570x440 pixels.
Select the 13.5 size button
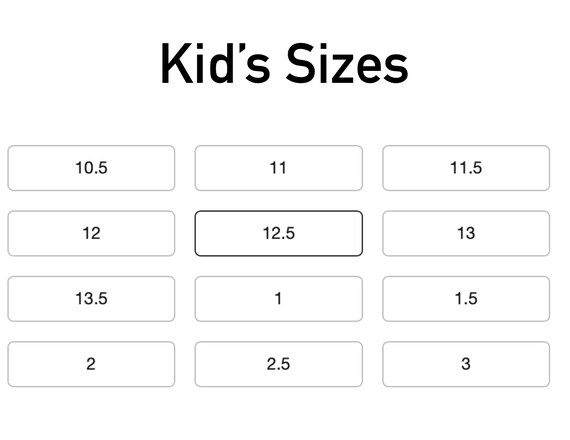pos(91,299)
